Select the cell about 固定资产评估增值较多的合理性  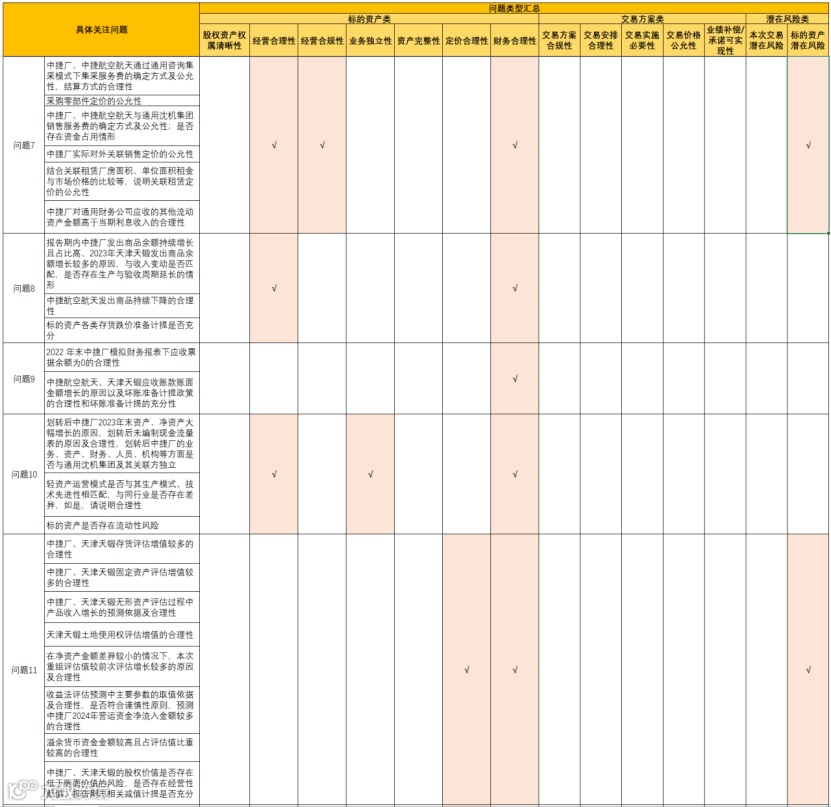pyautogui.click(x=122, y=578)
